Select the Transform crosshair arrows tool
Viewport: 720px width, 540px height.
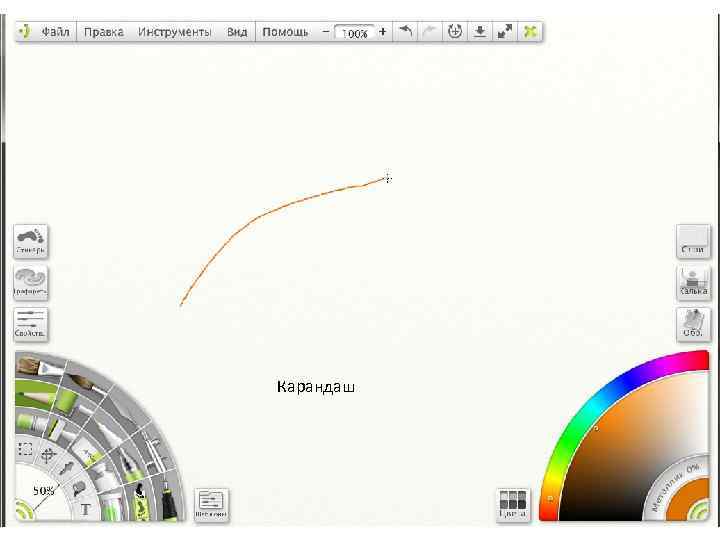(x=48, y=455)
